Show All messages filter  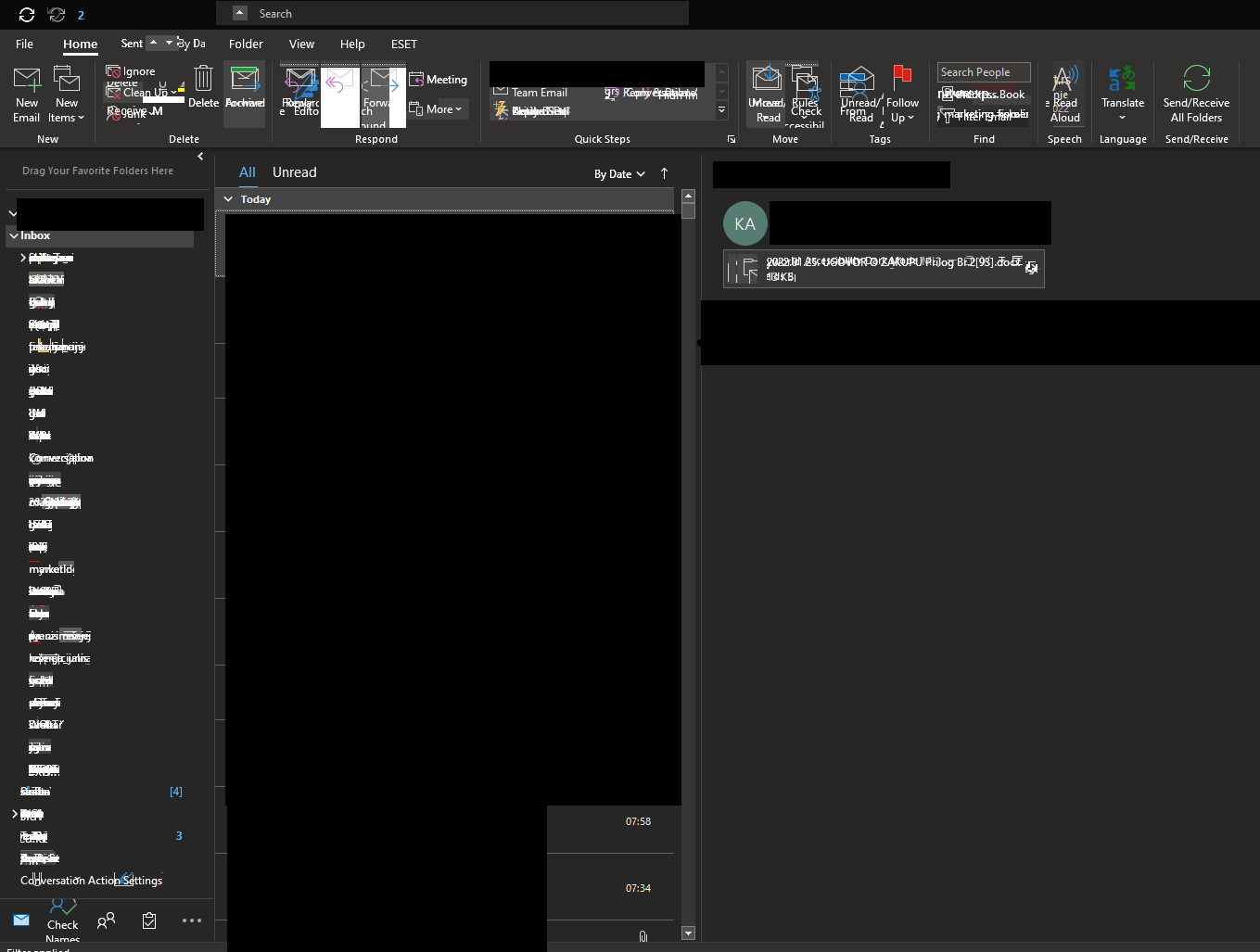248,172
